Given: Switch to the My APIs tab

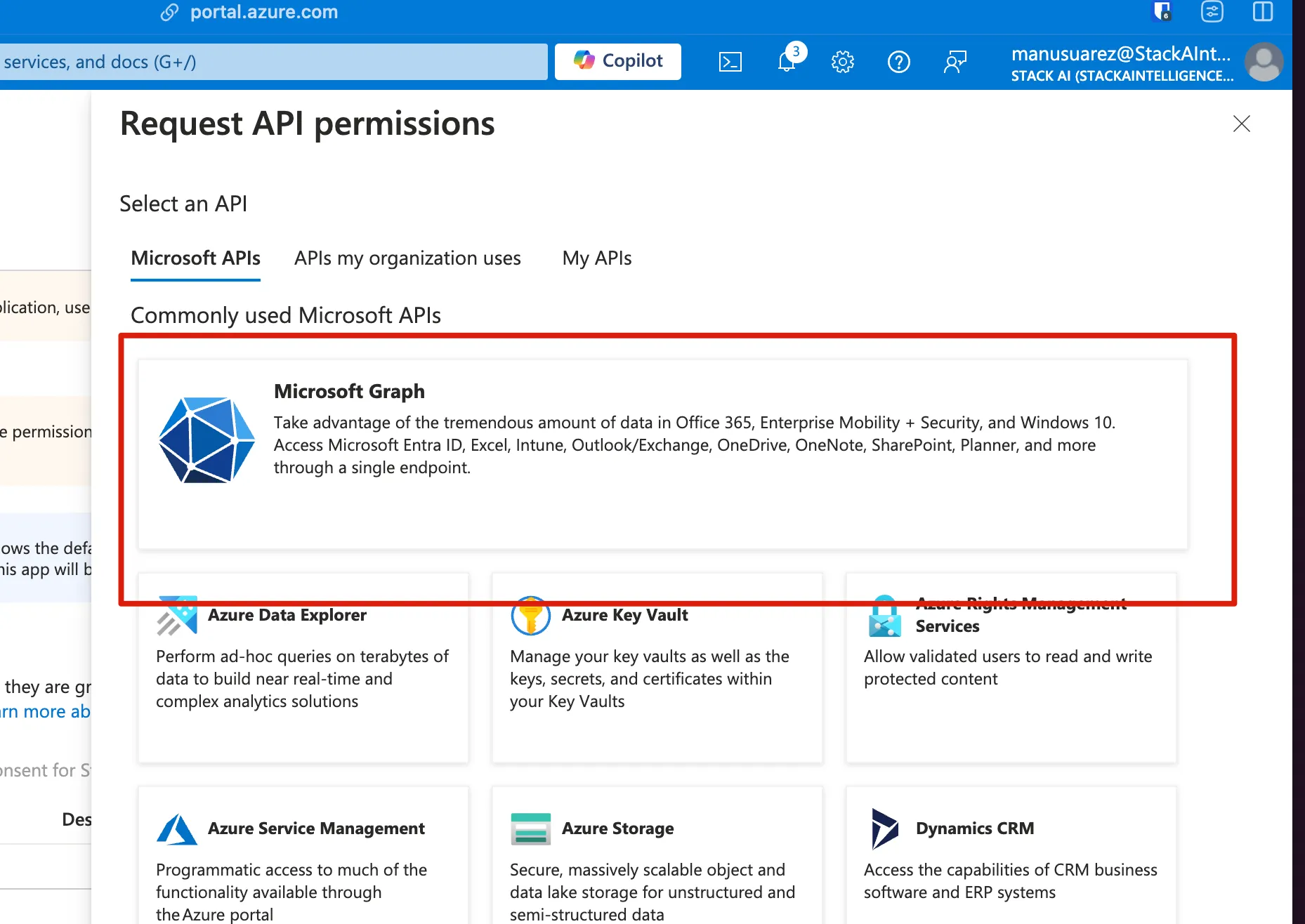Looking at the screenshot, I should coord(596,258).
